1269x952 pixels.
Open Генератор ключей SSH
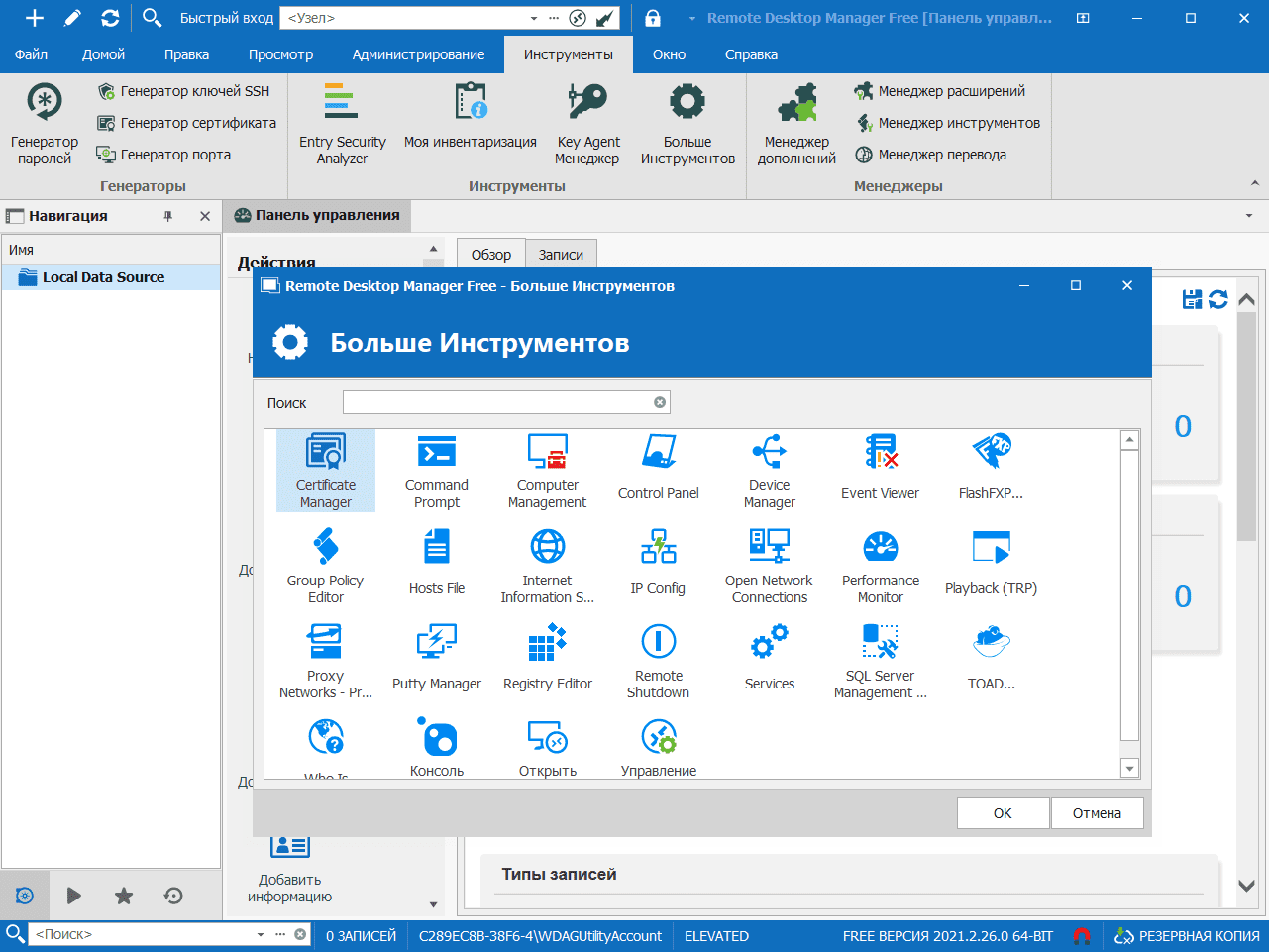coord(184,91)
